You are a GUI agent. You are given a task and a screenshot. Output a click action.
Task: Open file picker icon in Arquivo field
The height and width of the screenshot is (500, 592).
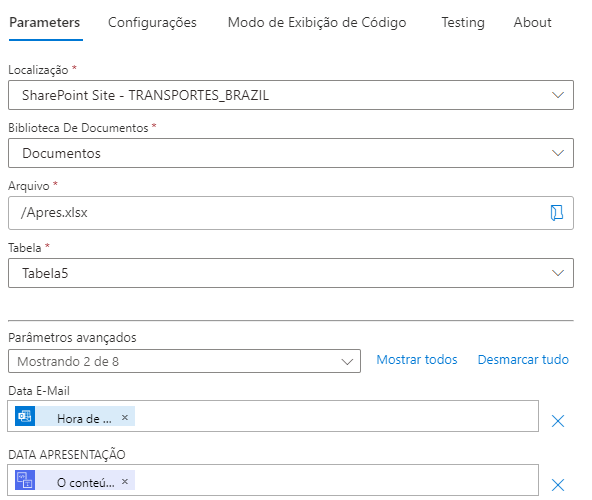pyautogui.click(x=557, y=213)
